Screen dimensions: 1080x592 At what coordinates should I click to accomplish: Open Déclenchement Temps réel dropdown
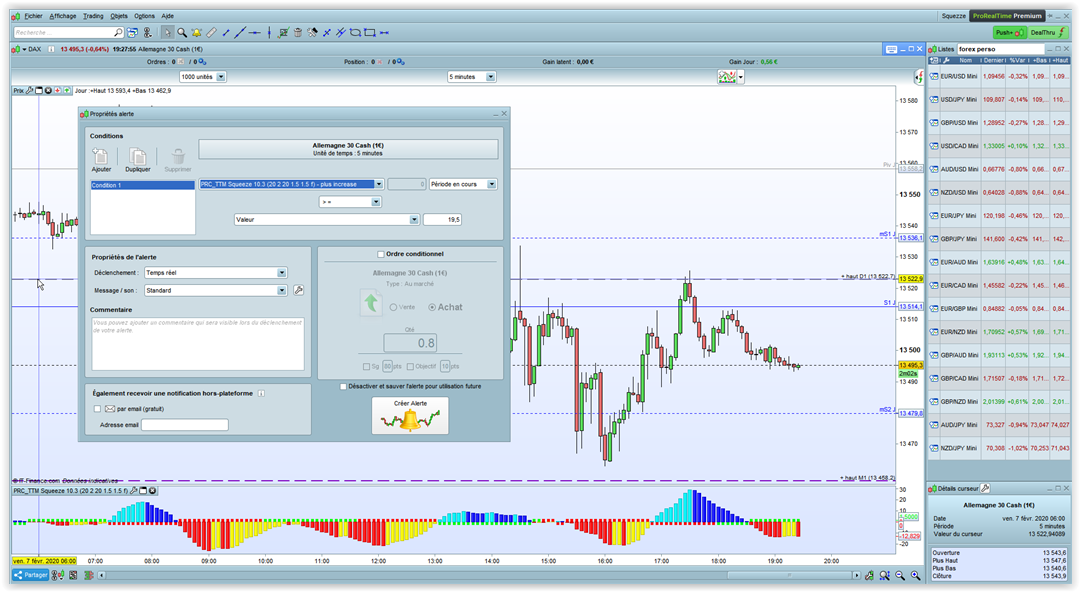tap(215, 273)
